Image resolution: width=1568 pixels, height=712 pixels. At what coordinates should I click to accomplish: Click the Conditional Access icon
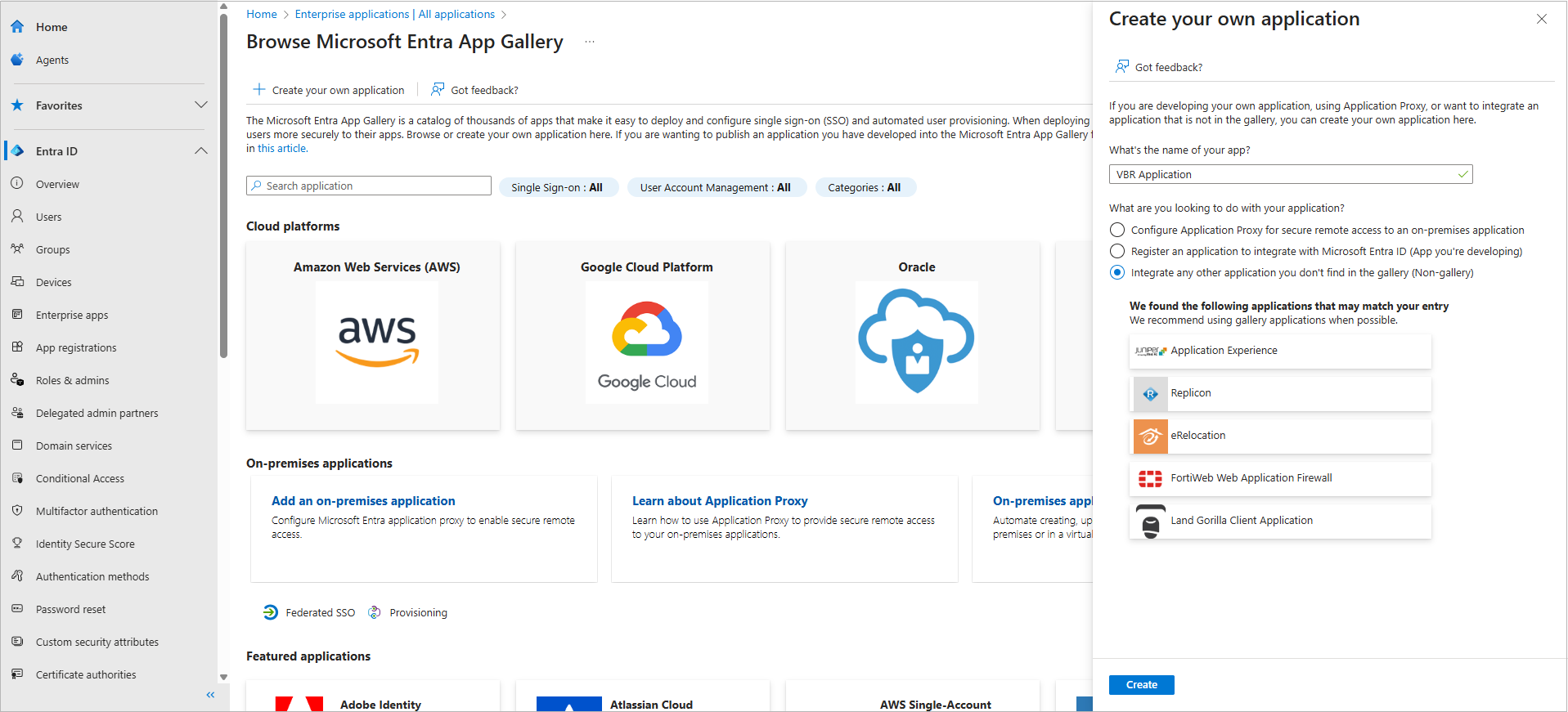(x=17, y=478)
